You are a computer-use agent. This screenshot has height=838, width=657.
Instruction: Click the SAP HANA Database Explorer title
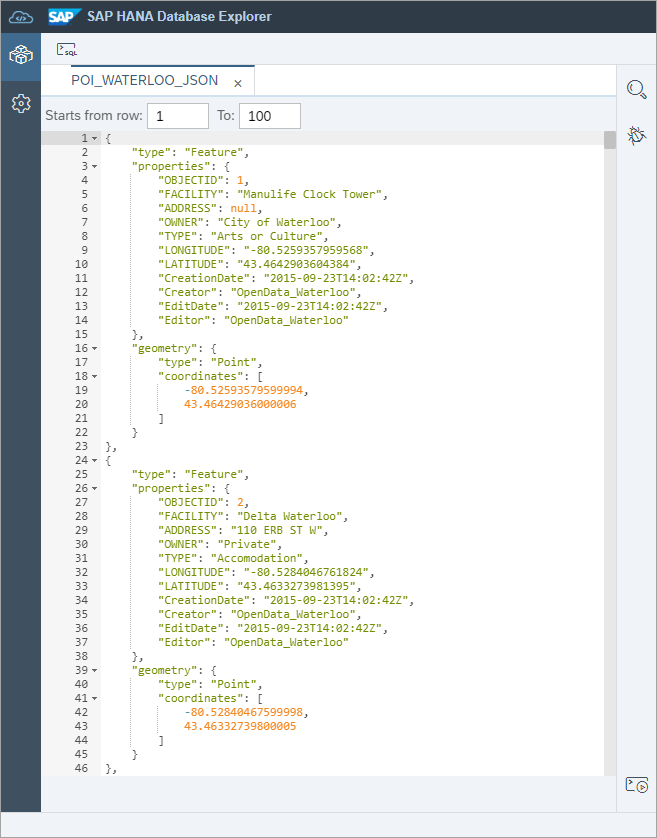pos(179,17)
